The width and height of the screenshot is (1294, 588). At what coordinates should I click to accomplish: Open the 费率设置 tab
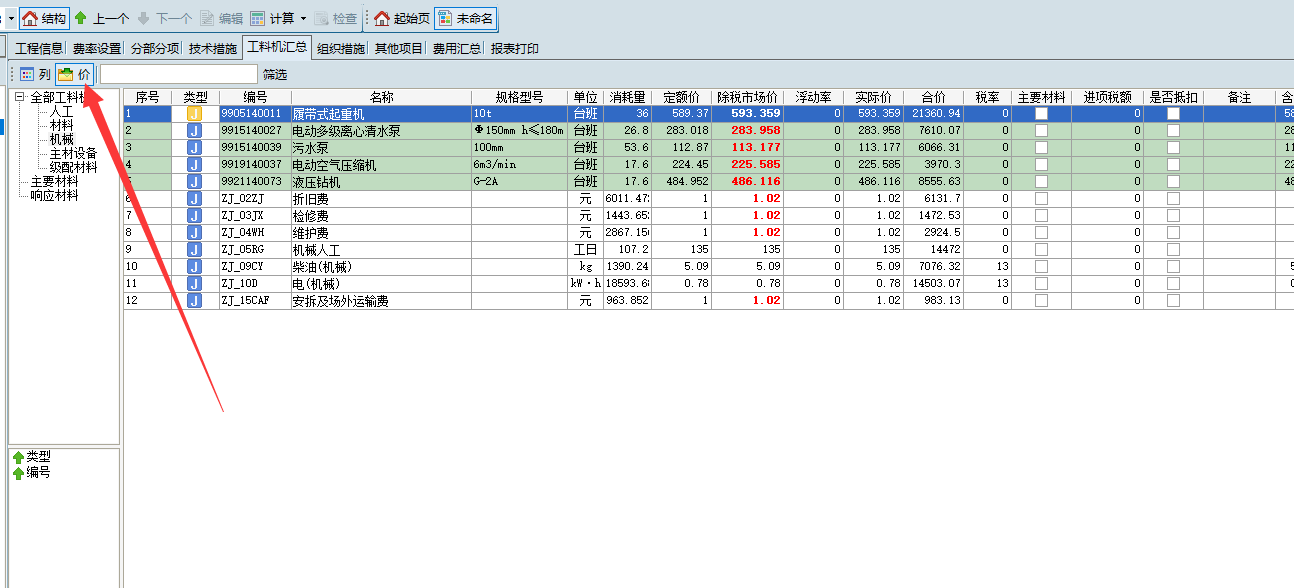[x=97, y=48]
